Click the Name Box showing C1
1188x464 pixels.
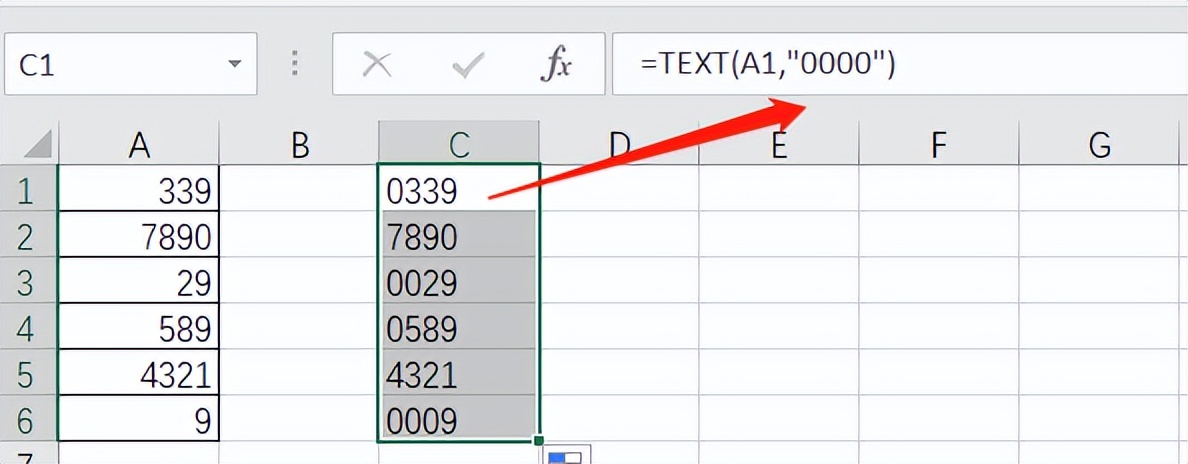[110, 65]
